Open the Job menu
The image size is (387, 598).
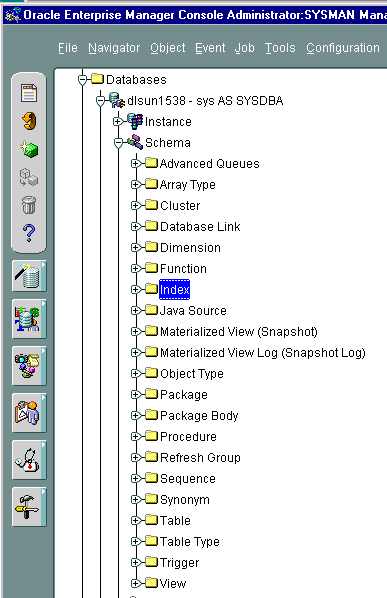click(244, 48)
